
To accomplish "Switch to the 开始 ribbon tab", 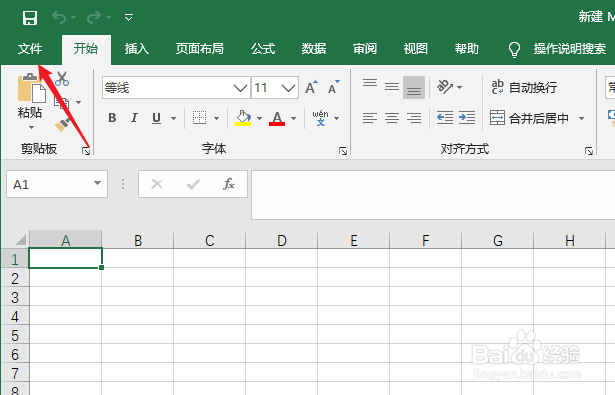I will tap(86, 49).
